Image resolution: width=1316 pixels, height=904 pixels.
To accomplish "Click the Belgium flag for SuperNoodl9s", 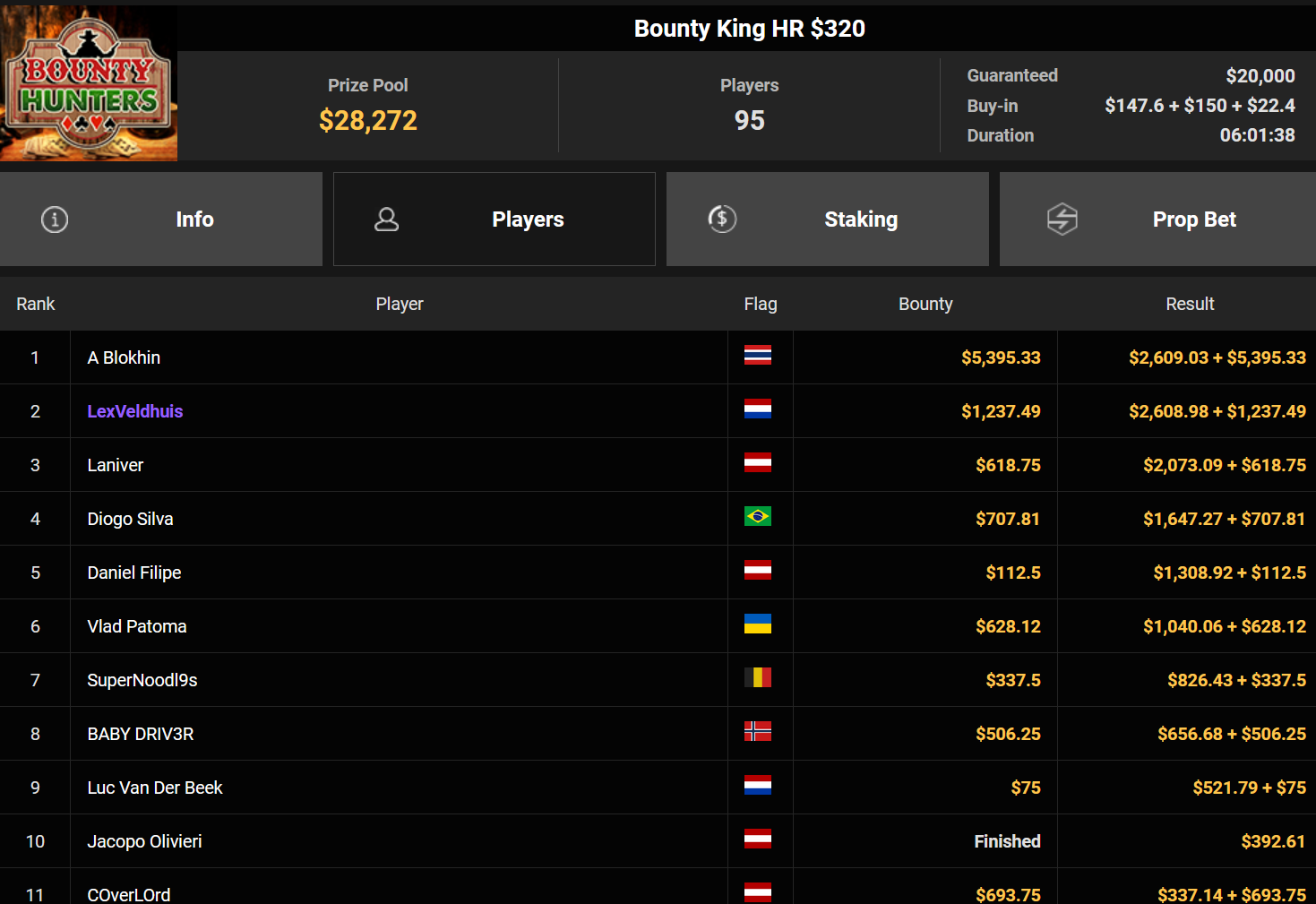I will point(757,678).
